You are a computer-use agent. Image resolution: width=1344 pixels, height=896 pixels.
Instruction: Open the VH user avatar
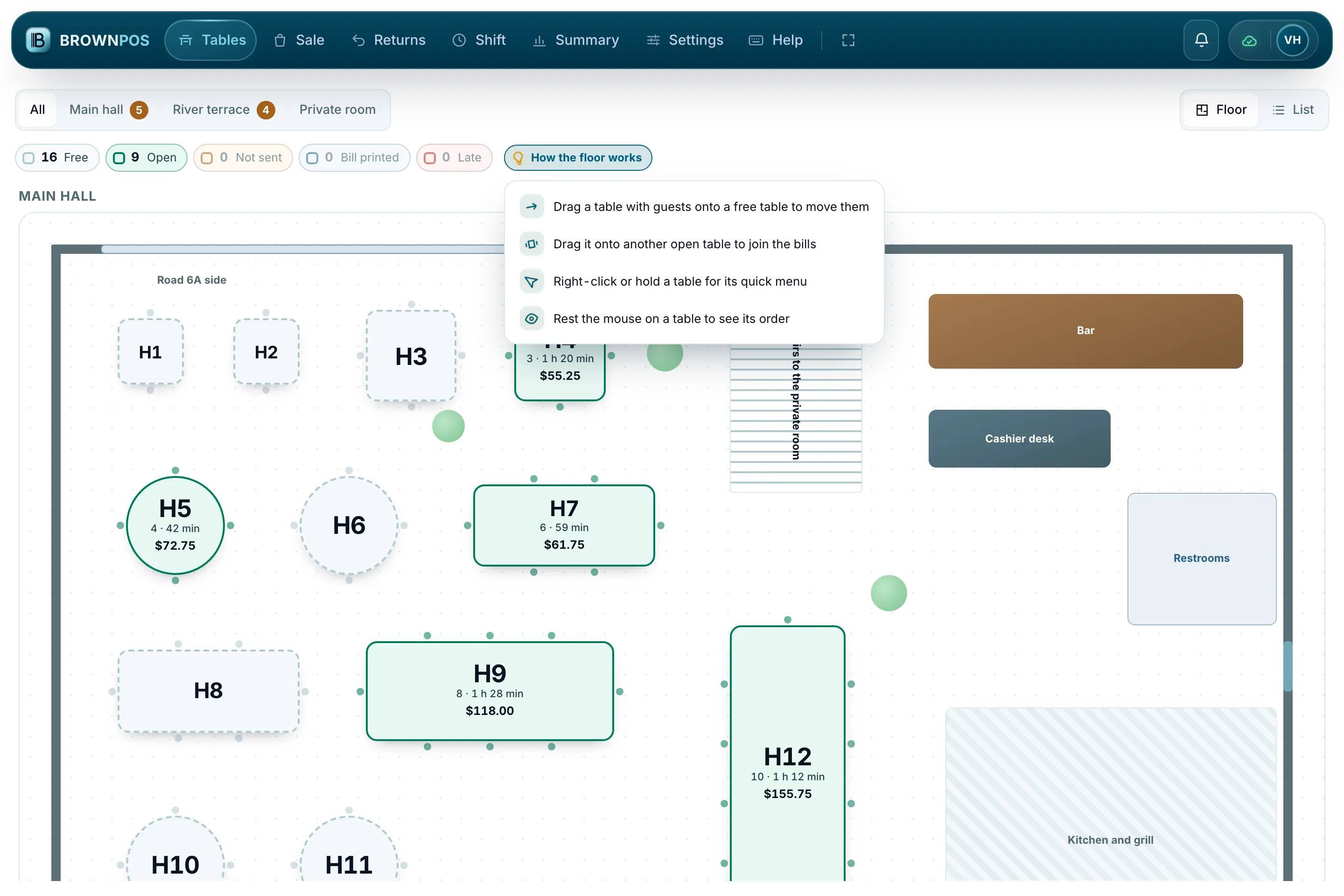(x=1292, y=40)
